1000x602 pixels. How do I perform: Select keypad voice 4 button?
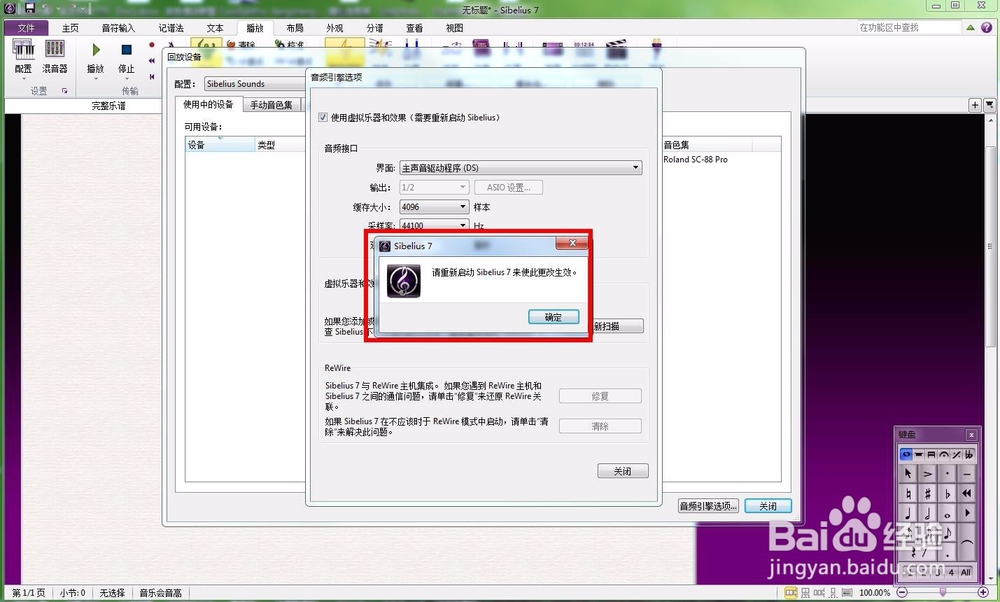pos(952,573)
